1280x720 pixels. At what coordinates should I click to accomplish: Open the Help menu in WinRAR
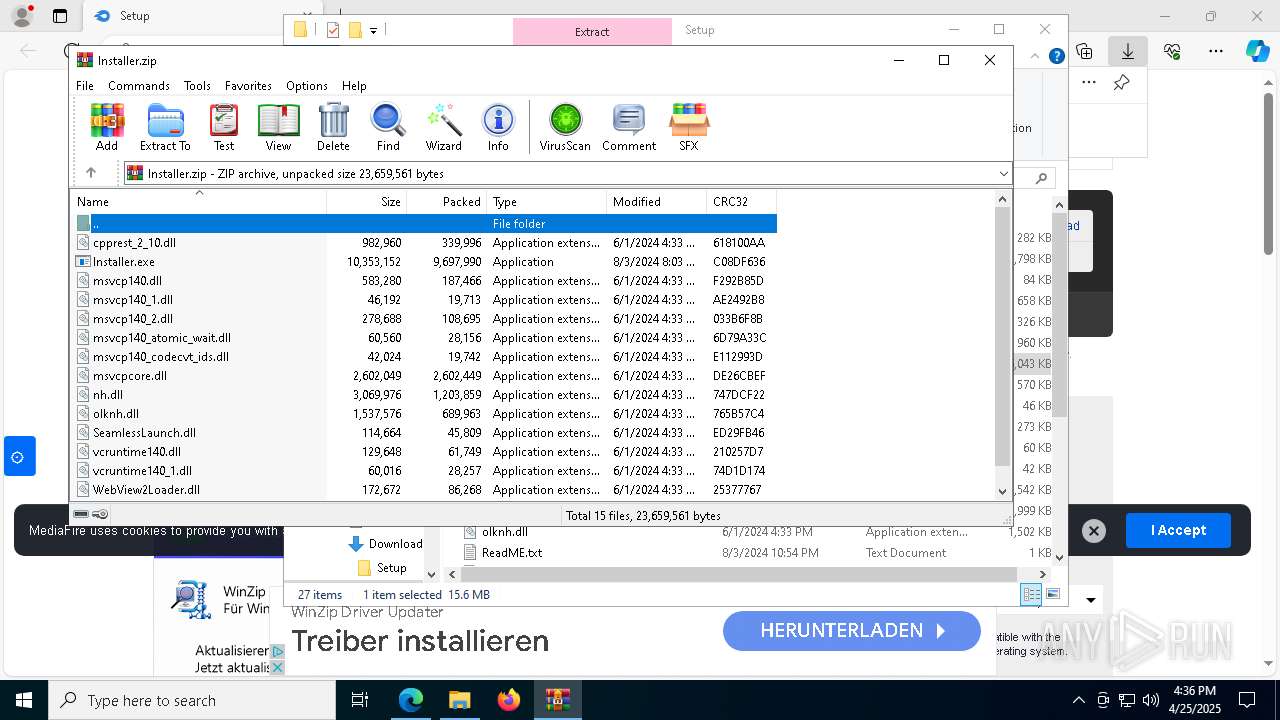[x=354, y=86]
